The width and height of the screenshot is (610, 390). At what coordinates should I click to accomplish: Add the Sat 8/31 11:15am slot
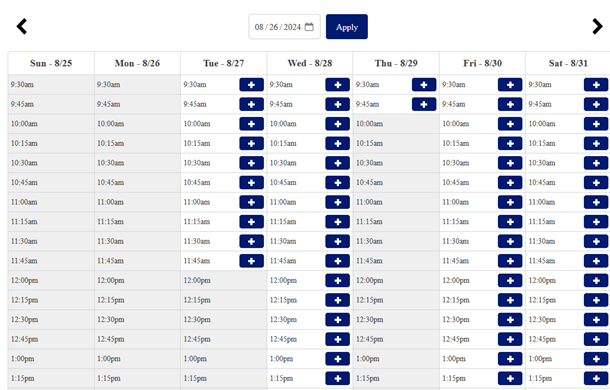tap(596, 222)
